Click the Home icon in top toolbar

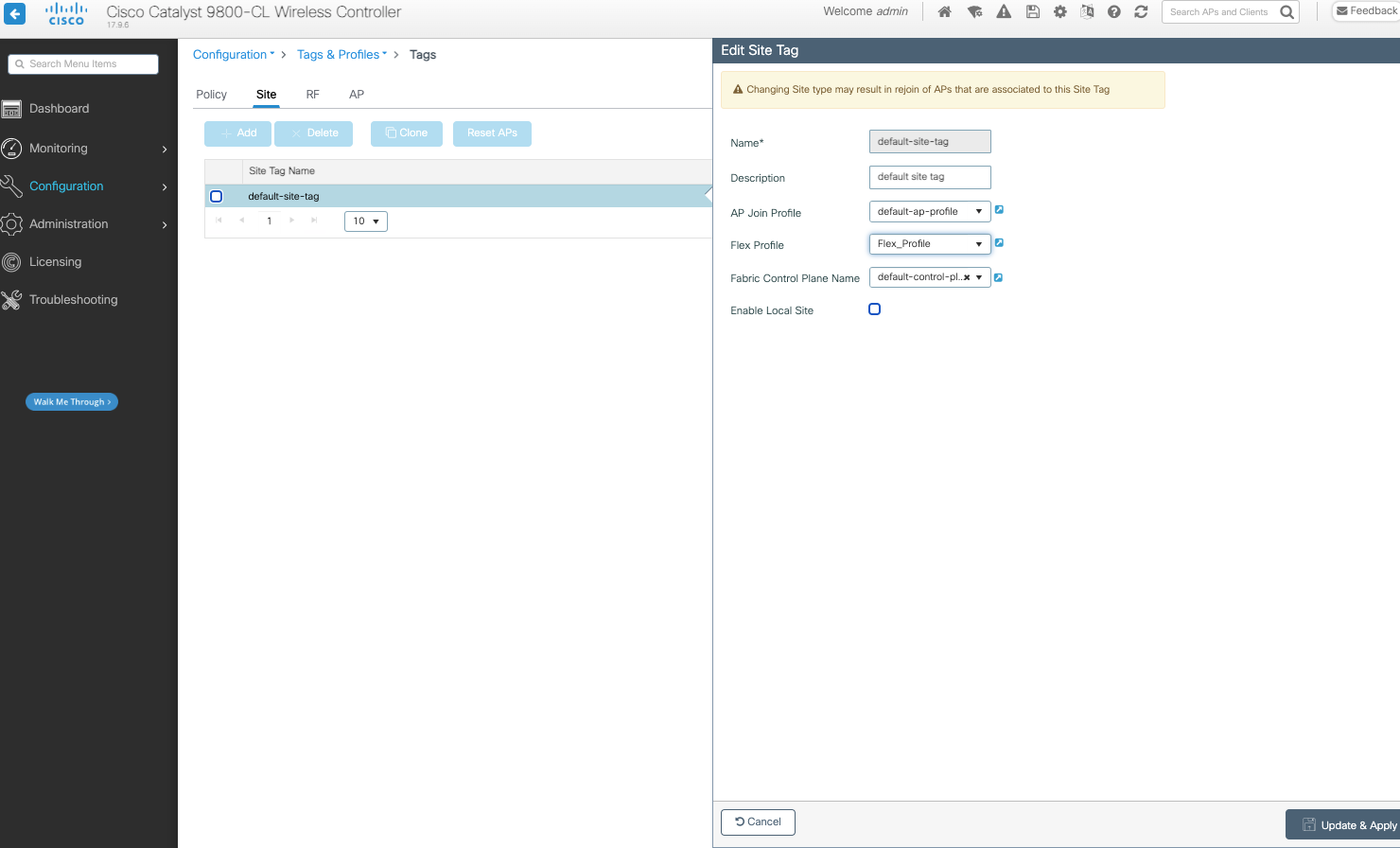pos(944,12)
